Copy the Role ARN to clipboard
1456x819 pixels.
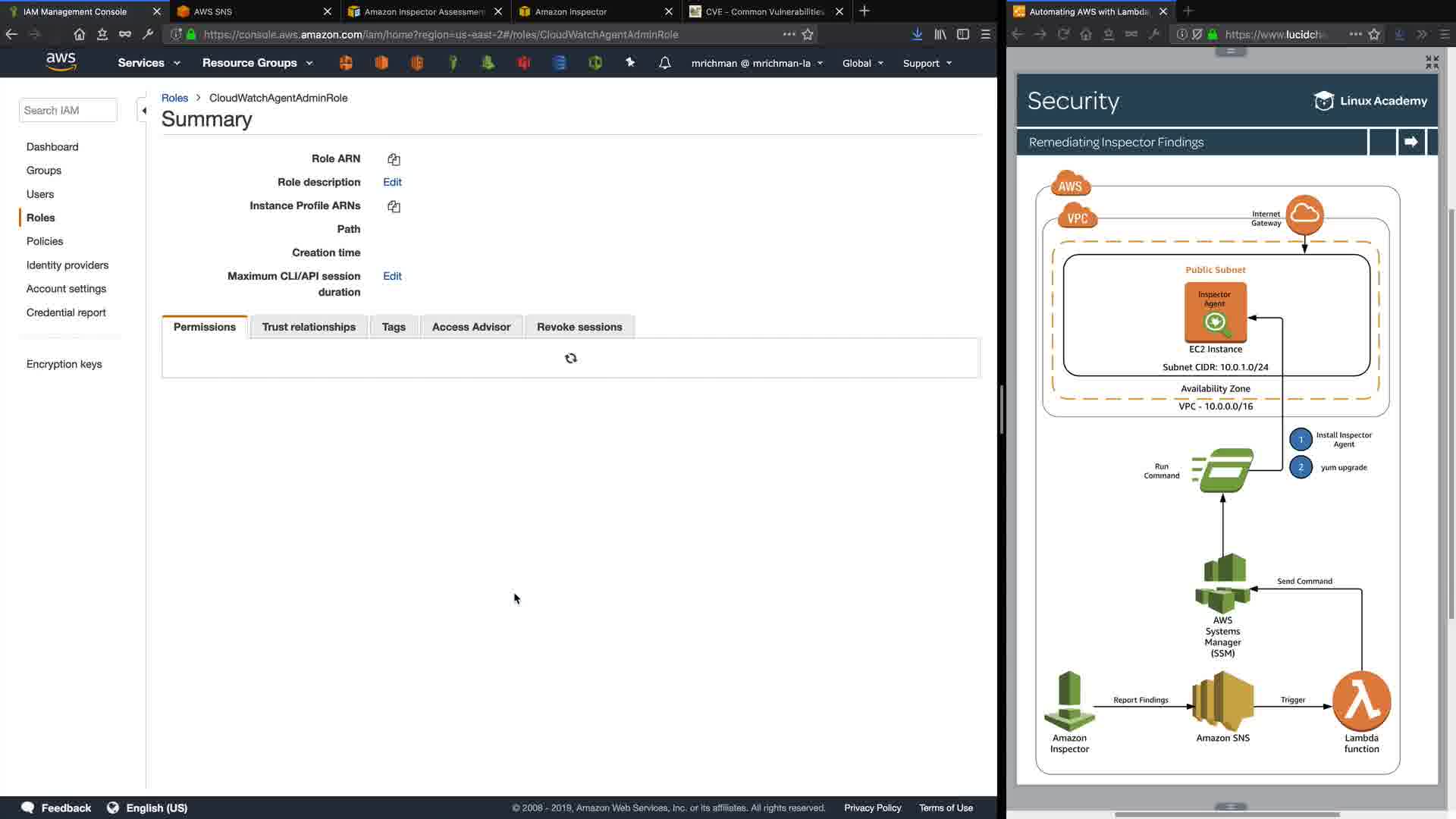pyautogui.click(x=394, y=159)
